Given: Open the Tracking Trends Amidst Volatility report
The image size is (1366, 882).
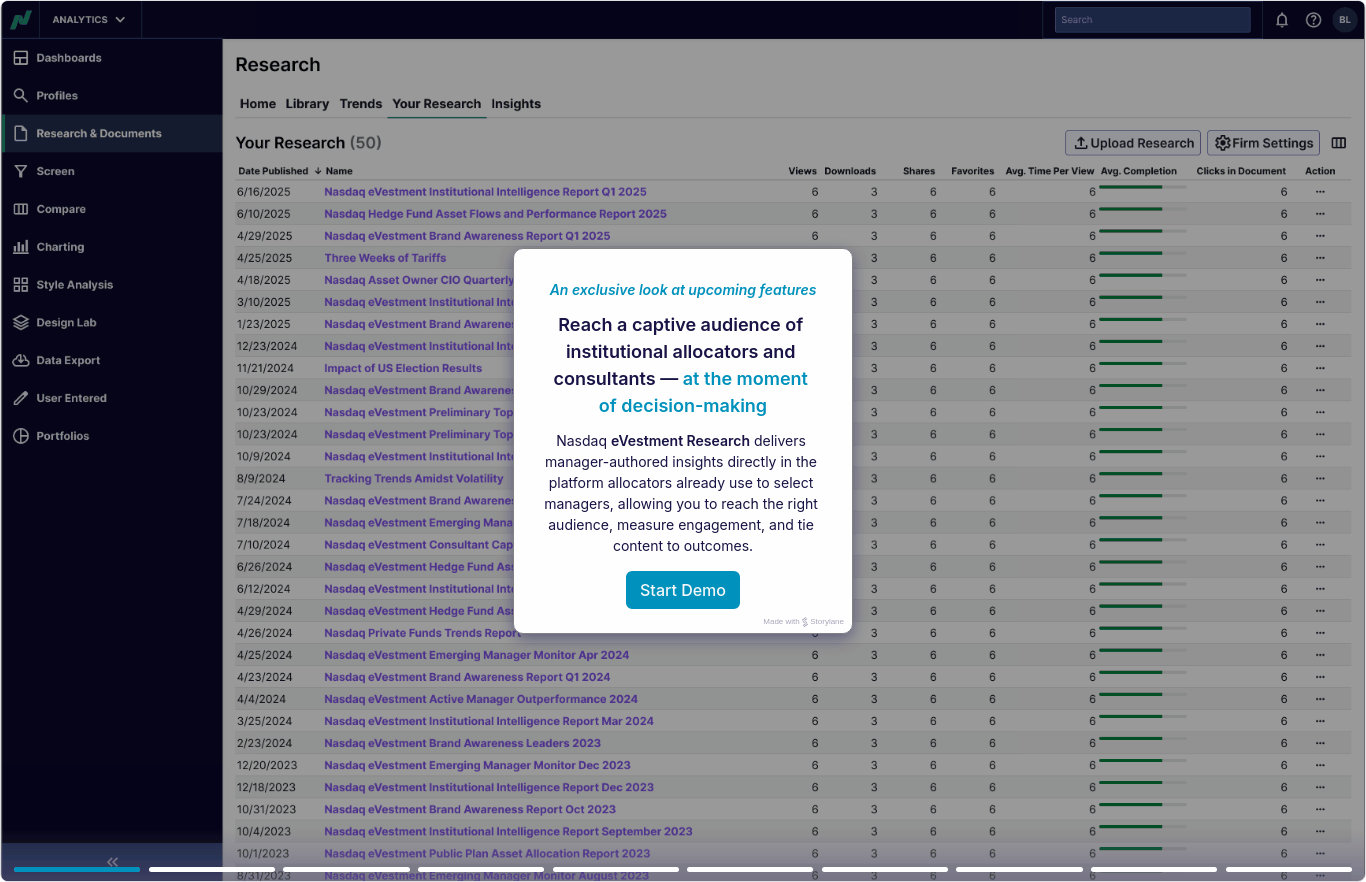Looking at the screenshot, I should point(414,479).
